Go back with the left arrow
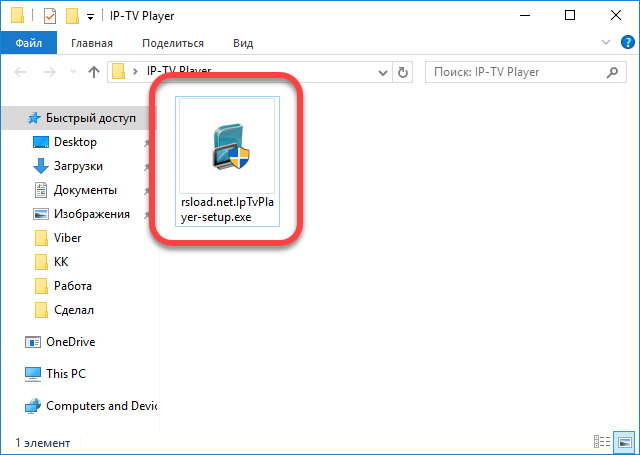 (x=20, y=72)
